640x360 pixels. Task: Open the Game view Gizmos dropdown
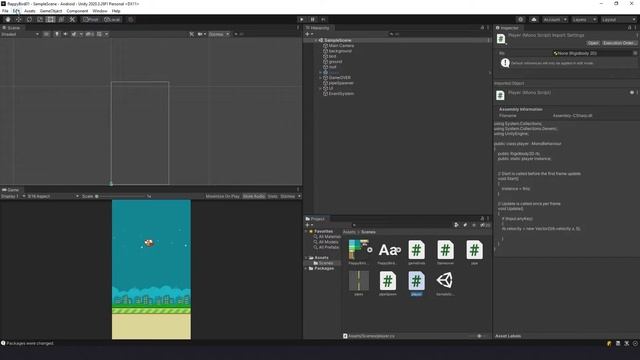(290, 196)
